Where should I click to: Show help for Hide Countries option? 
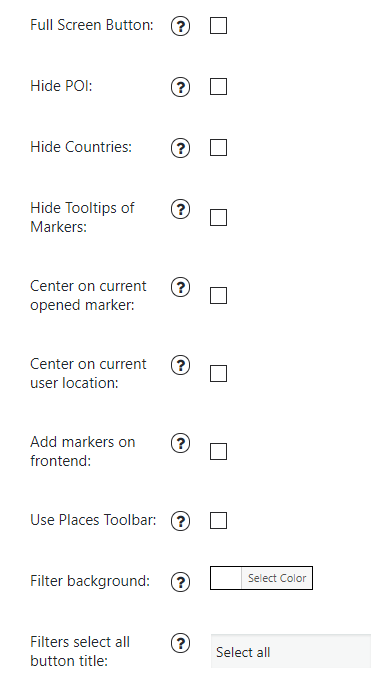click(x=180, y=148)
